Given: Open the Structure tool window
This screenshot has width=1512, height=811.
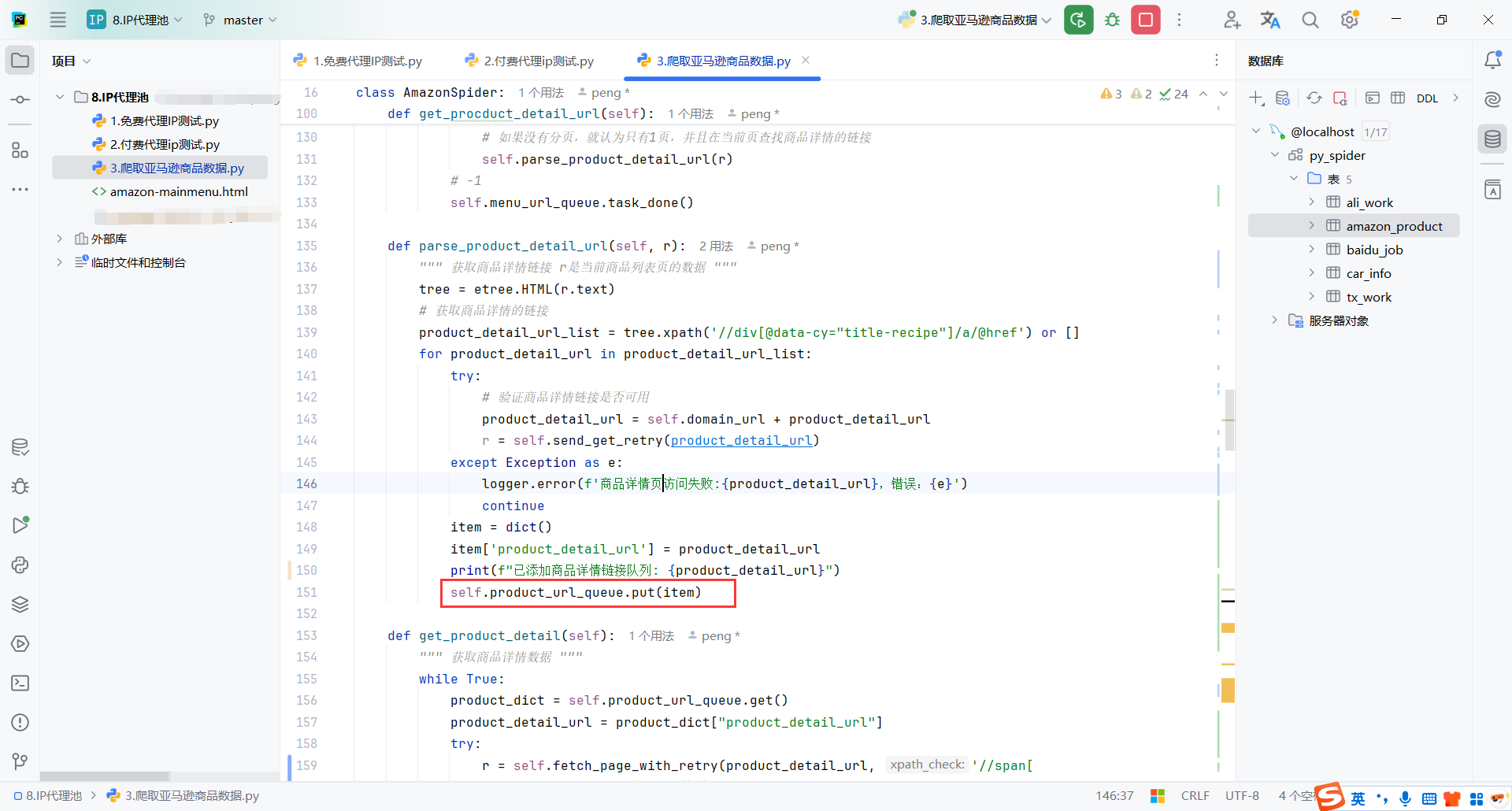Looking at the screenshot, I should (20, 150).
